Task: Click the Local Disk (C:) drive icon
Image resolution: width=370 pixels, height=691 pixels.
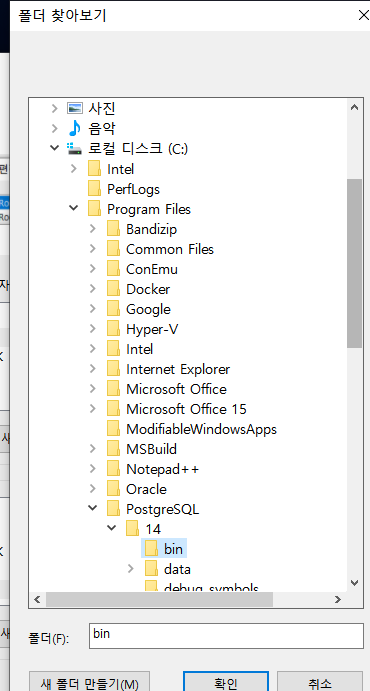Action: pyautogui.click(x=74, y=149)
